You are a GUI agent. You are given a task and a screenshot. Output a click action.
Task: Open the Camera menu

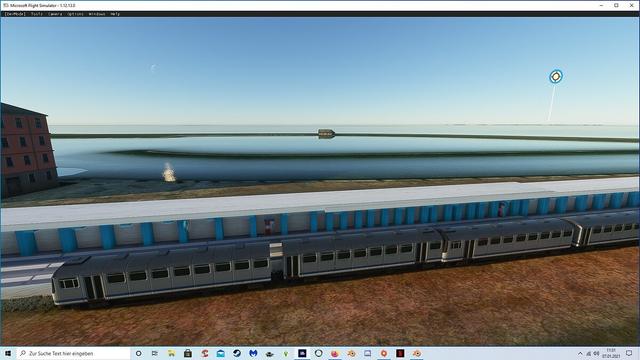pyautogui.click(x=55, y=14)
